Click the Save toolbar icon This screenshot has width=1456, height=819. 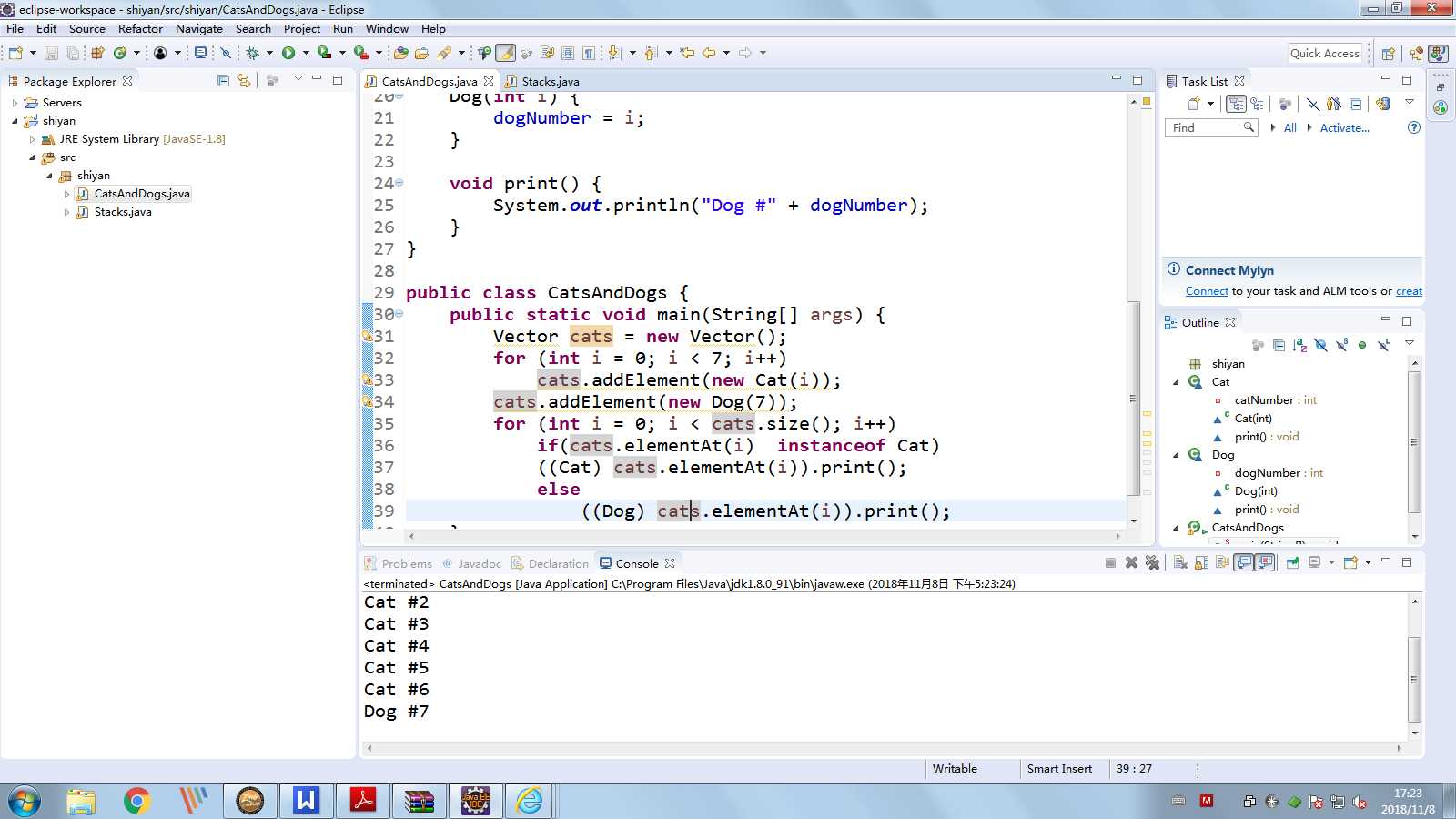click(x=51, y=53)
